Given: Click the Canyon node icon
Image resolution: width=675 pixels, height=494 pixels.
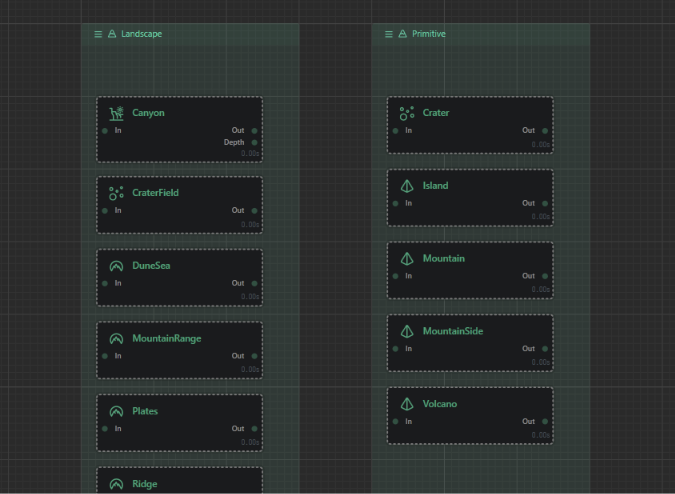Looking at the screenshot, I should click(116, 113).
